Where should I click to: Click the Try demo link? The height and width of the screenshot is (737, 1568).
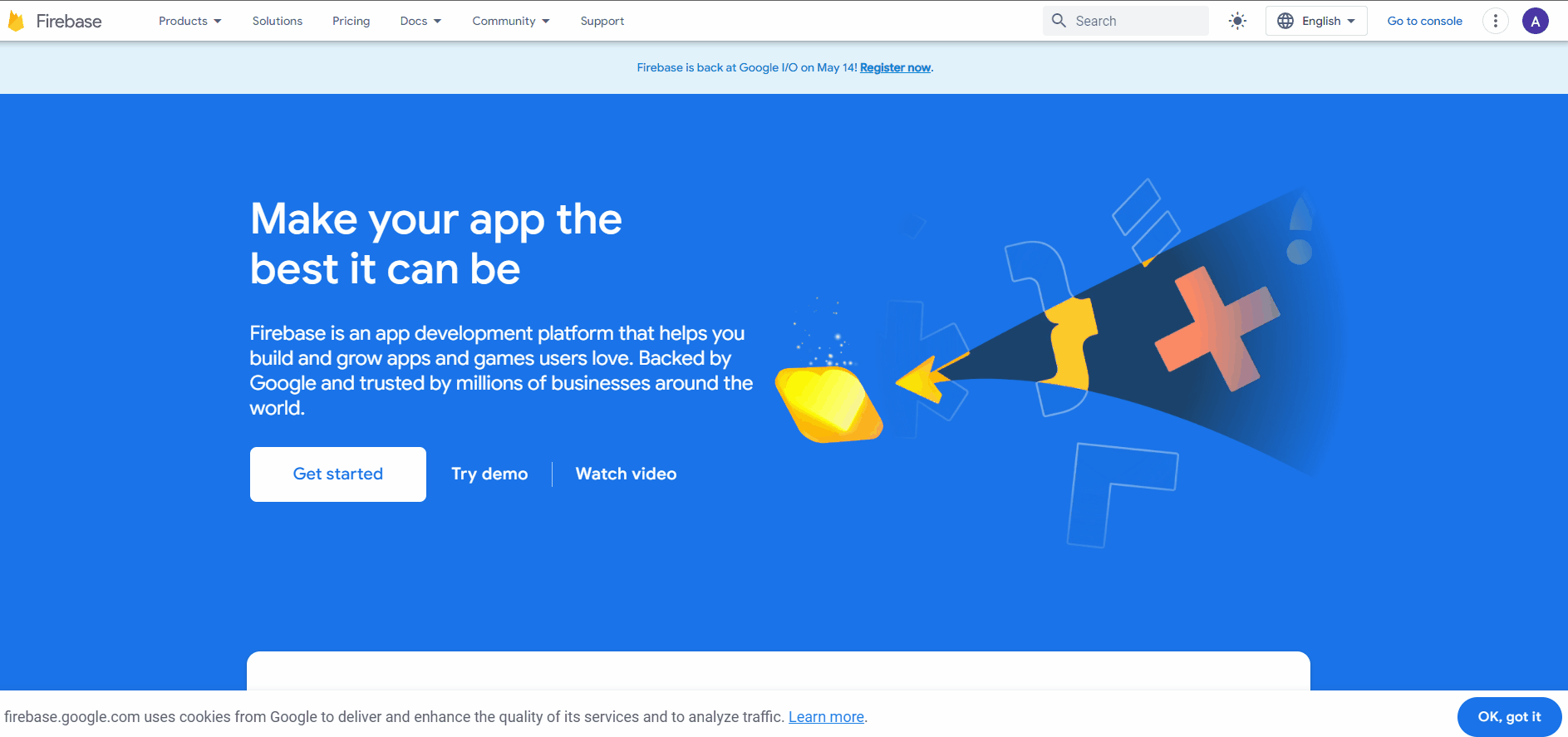489,474
